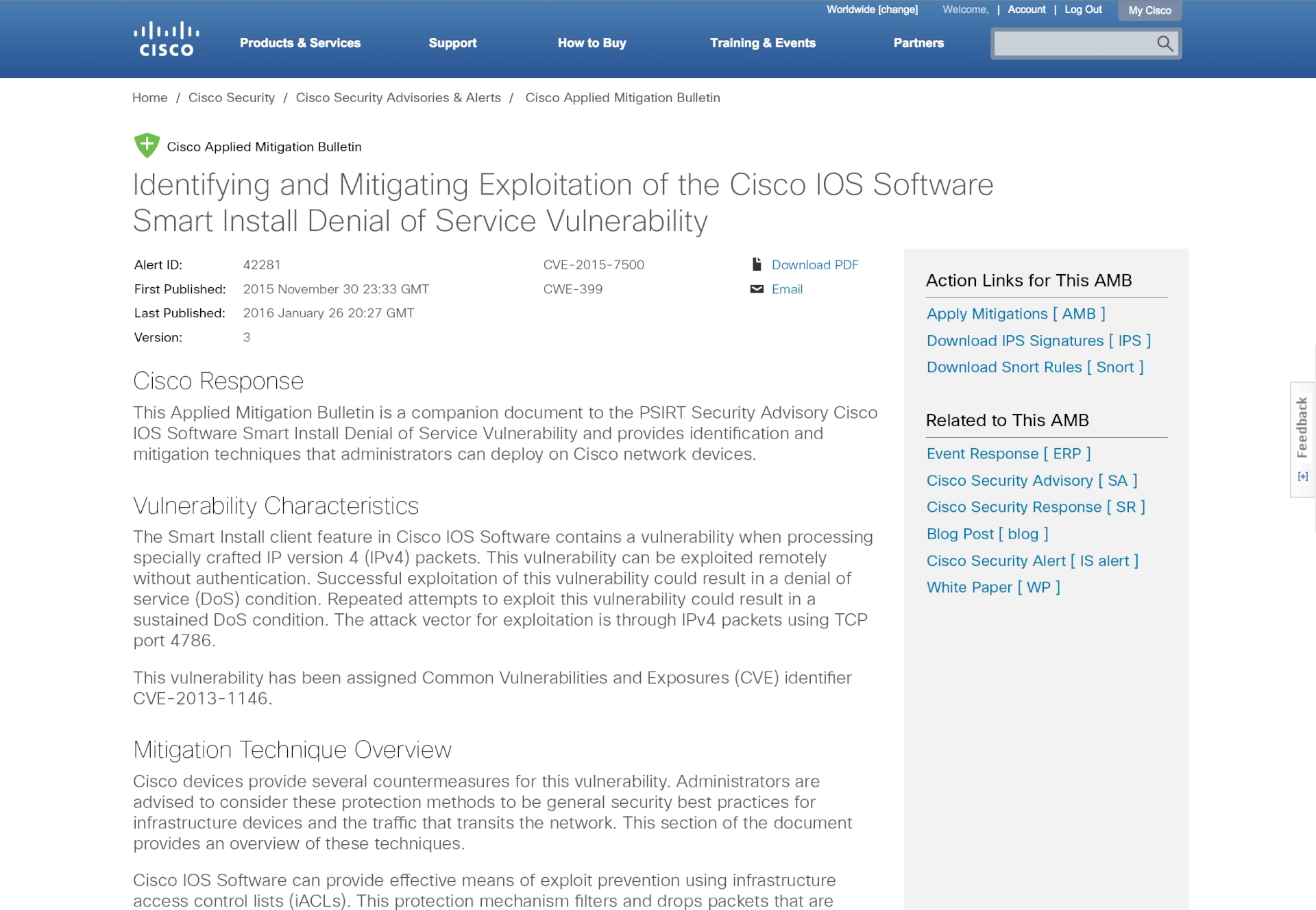Open White Paper [ WP ] link
Viewport: 1316px width, 910px height.
tap(993, 587)
